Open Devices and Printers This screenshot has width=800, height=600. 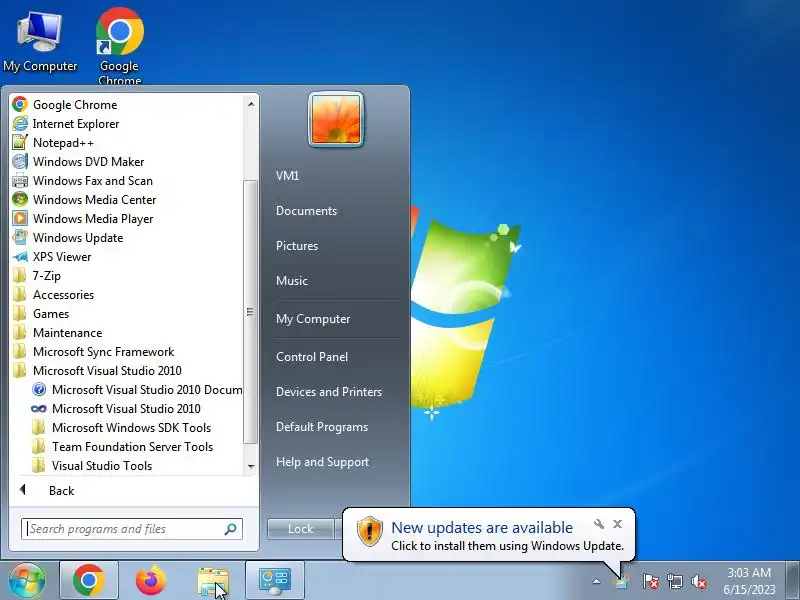tap(329, 392)
